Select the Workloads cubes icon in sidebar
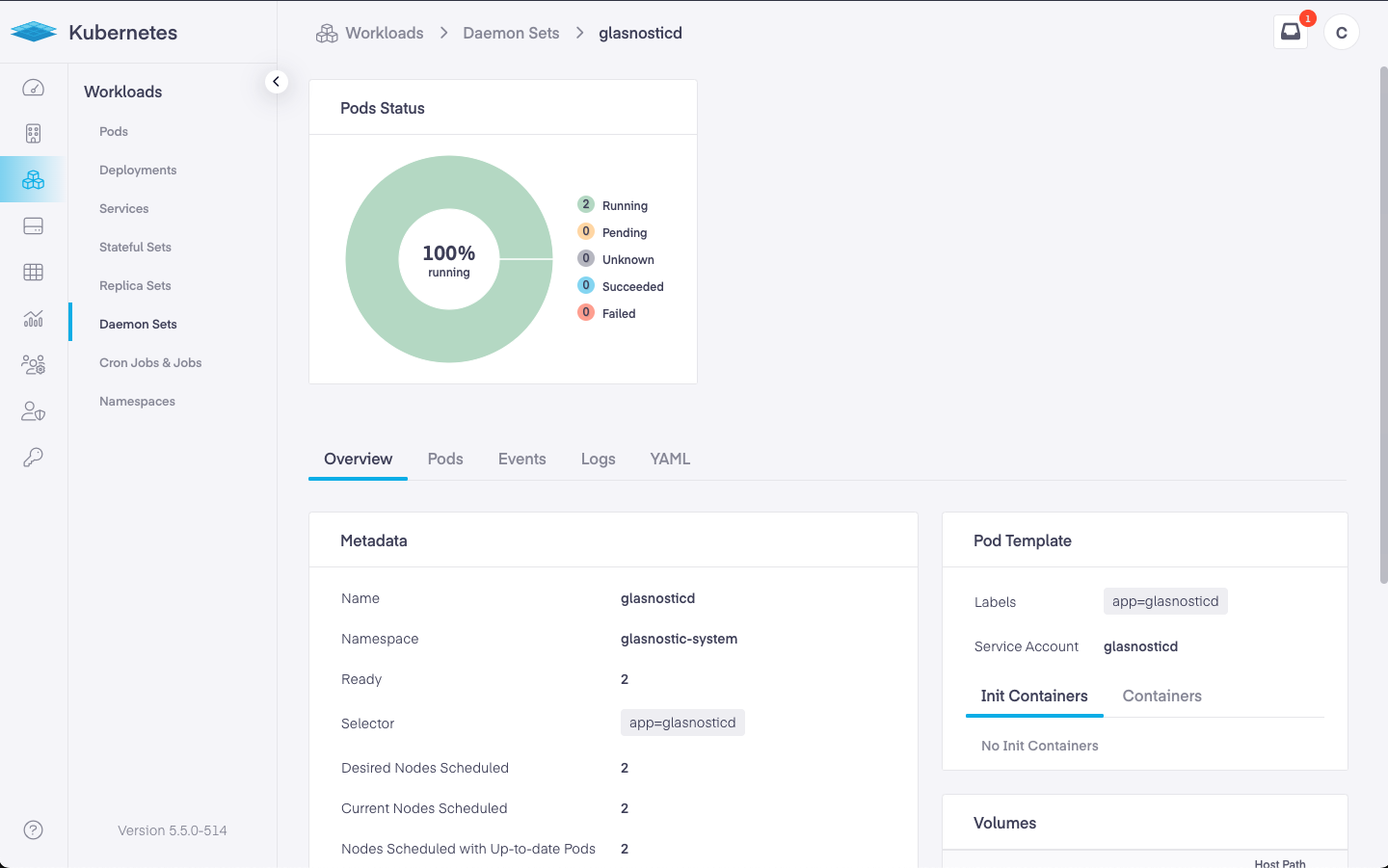Viewport: 1388px width, 868px height. (x=33, y=179)
